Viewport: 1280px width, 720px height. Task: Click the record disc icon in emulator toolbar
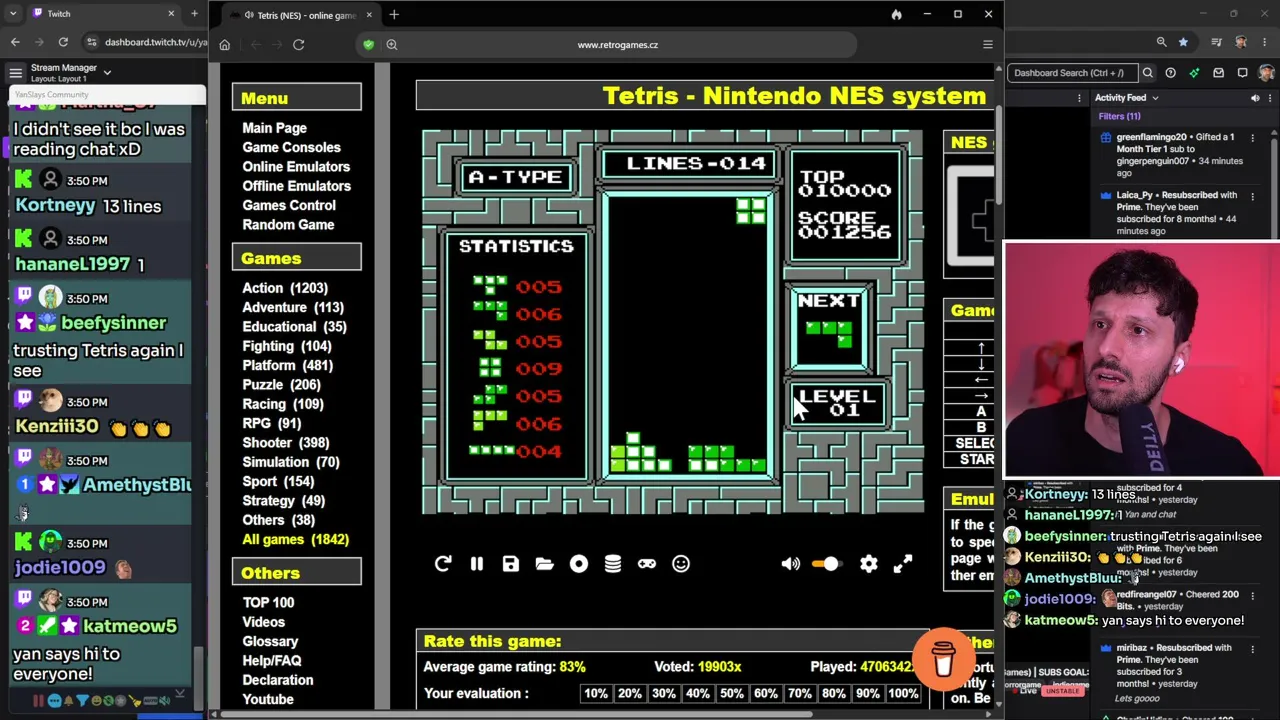click(x=579, y=564)
